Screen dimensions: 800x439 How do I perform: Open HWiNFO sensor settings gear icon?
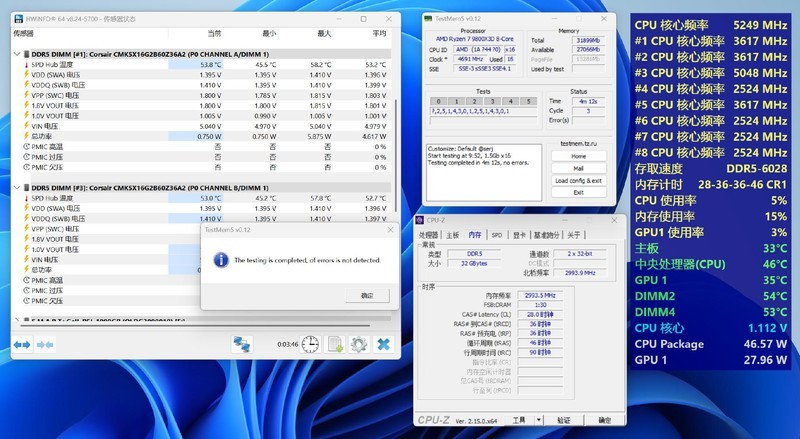coord(358,344)
